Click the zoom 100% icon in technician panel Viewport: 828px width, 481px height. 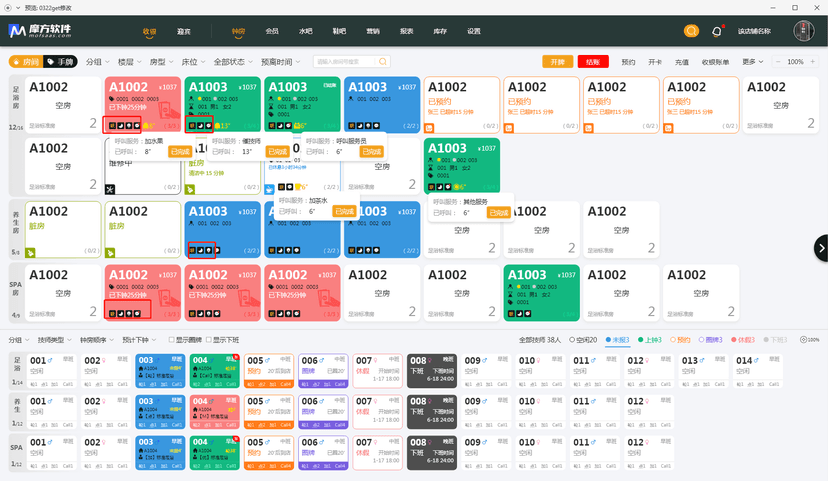coord(803,339)
